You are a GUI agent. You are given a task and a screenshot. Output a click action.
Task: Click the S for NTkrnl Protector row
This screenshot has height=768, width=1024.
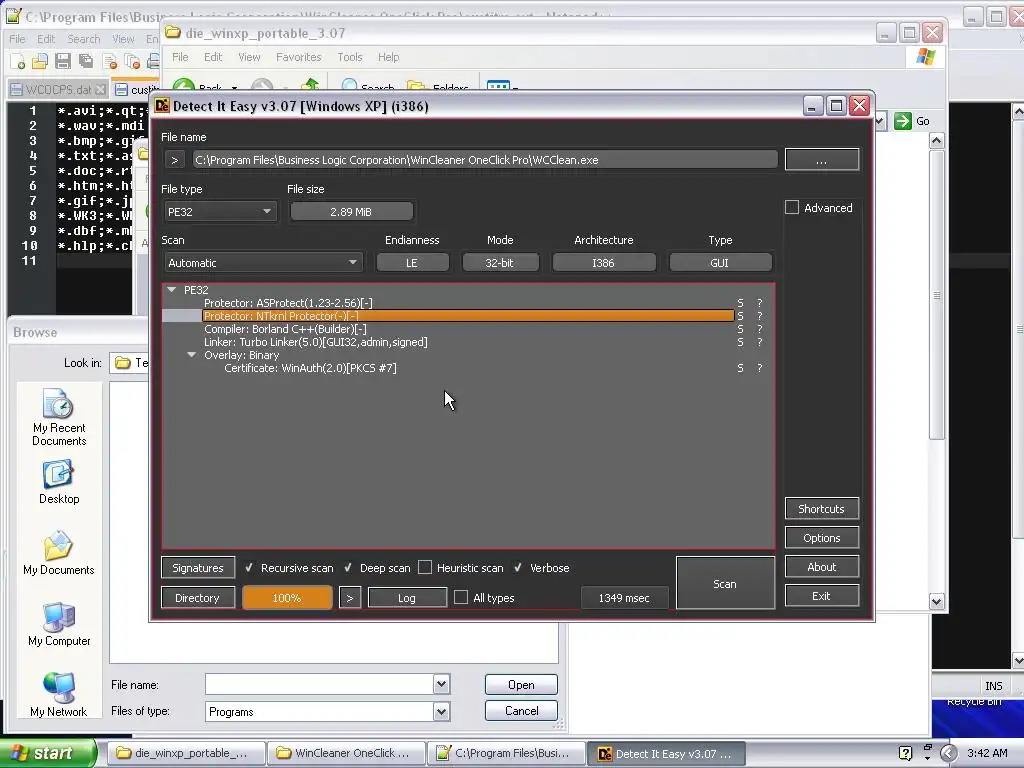click(740, 316)
